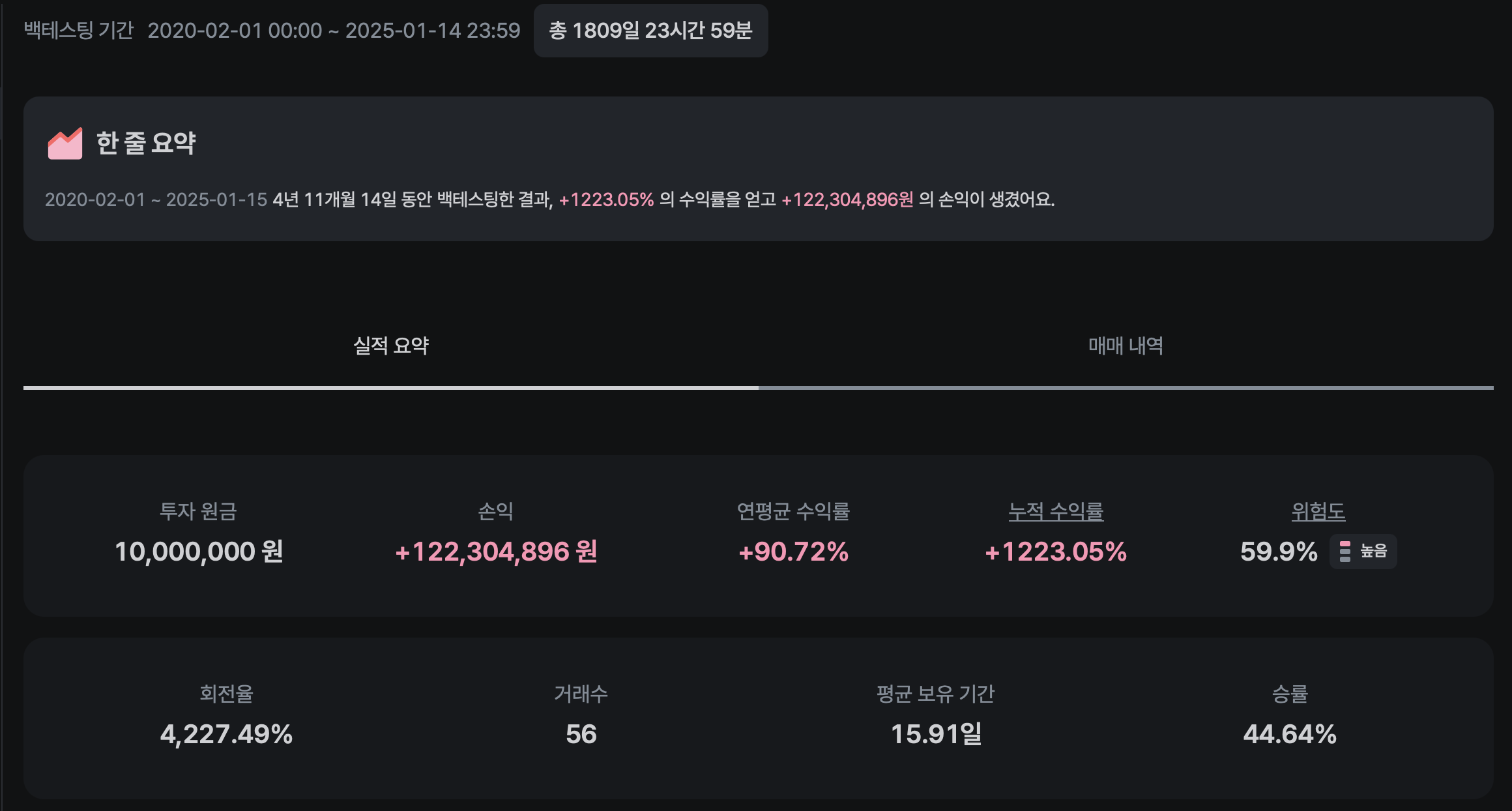
Task: Click the 59.9% risk percentage
Action: coord(1279,552)
